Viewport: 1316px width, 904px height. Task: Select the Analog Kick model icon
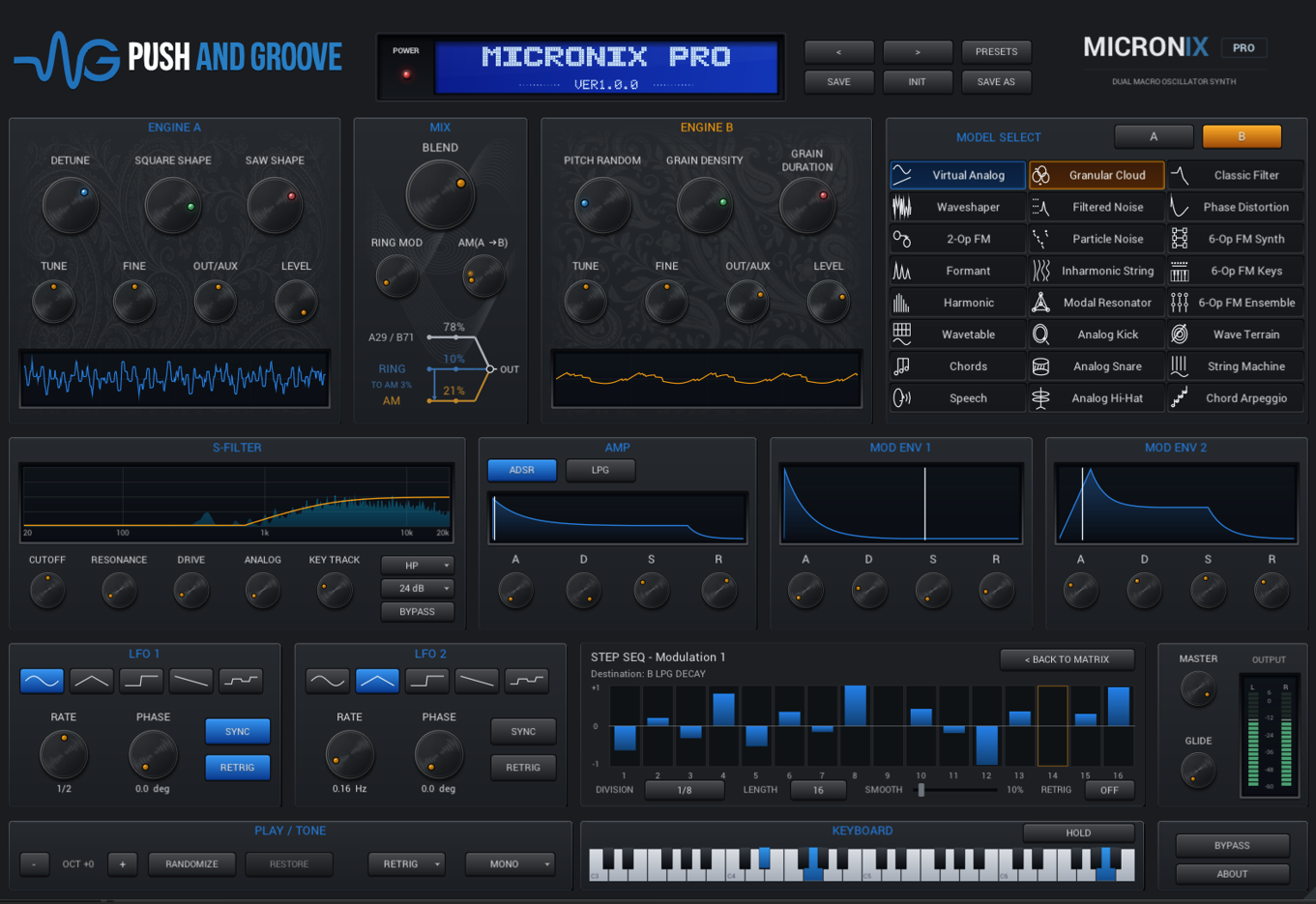point(1041,335)
